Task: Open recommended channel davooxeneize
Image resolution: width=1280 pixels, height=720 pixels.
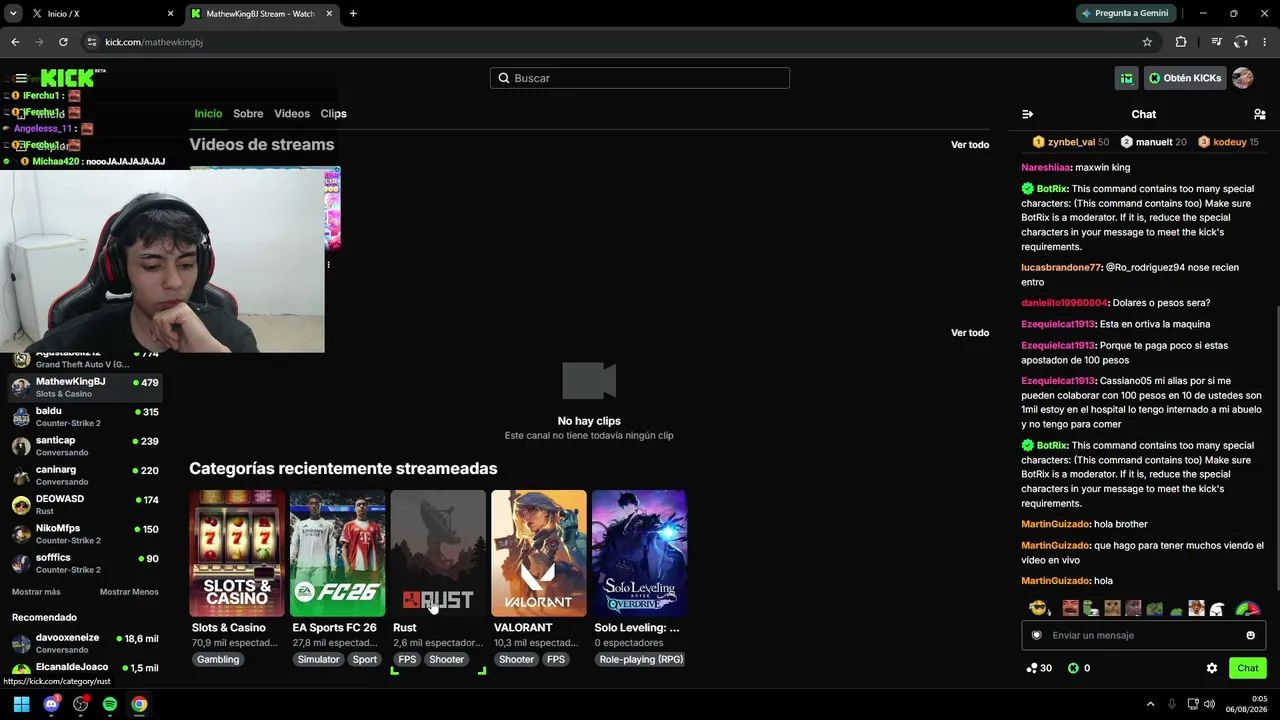Action: coord(85,643)
